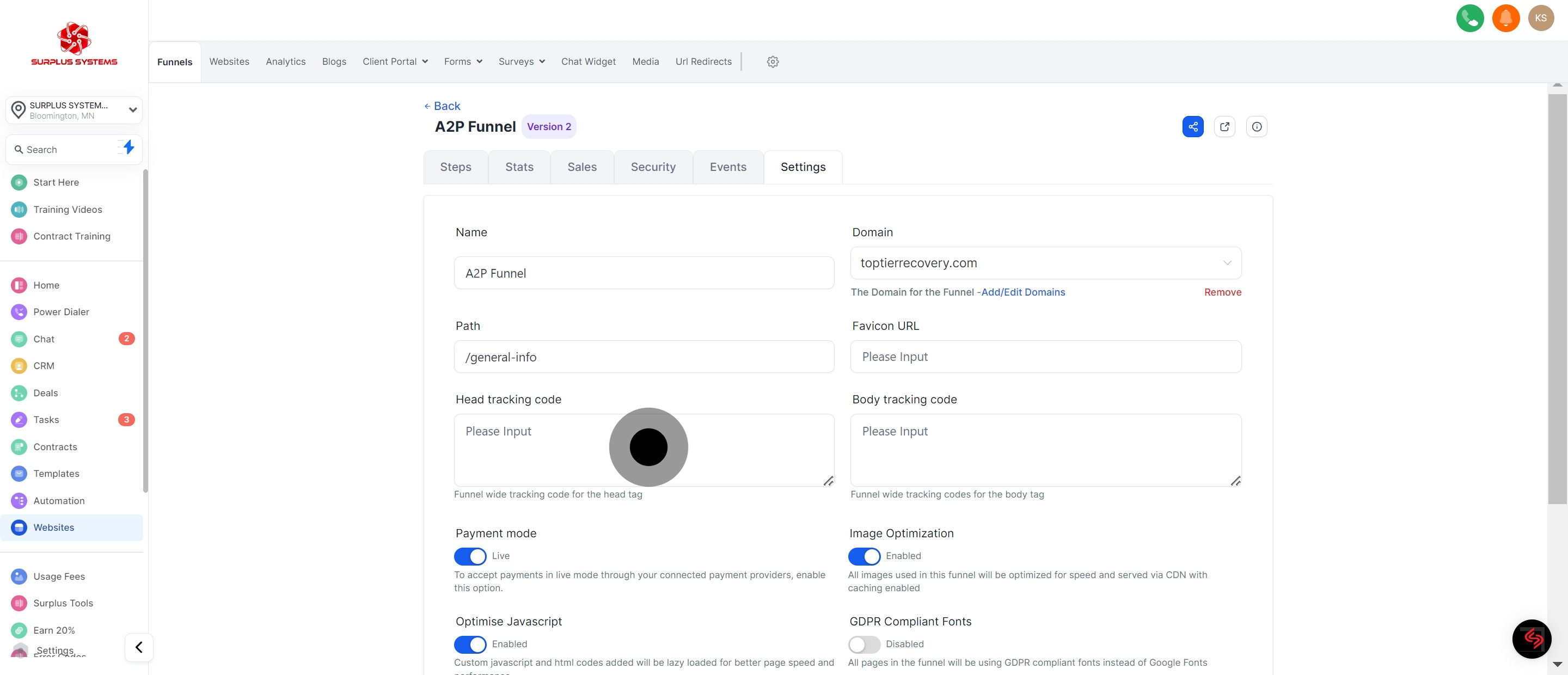The width and height of the screenshot is (1568, 675).
Task: Open funnel in new tab icon
Action: [1224, 127]
